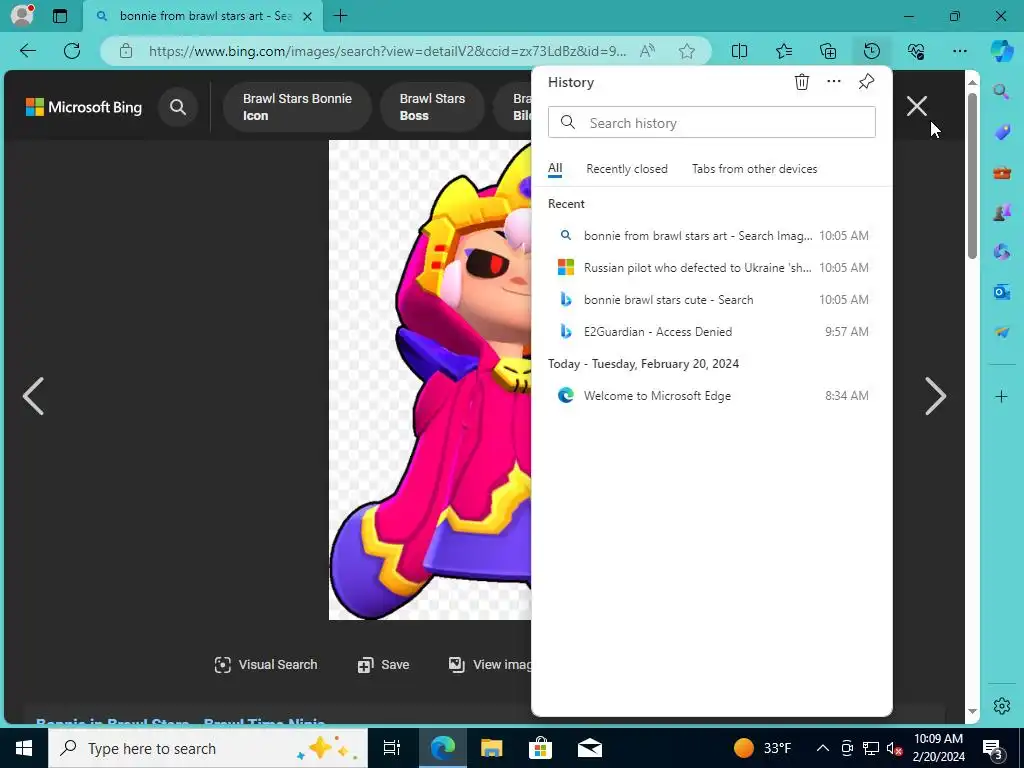
Task: Click the Microsoft Bing logo
Action: click(x=84, y=107)
